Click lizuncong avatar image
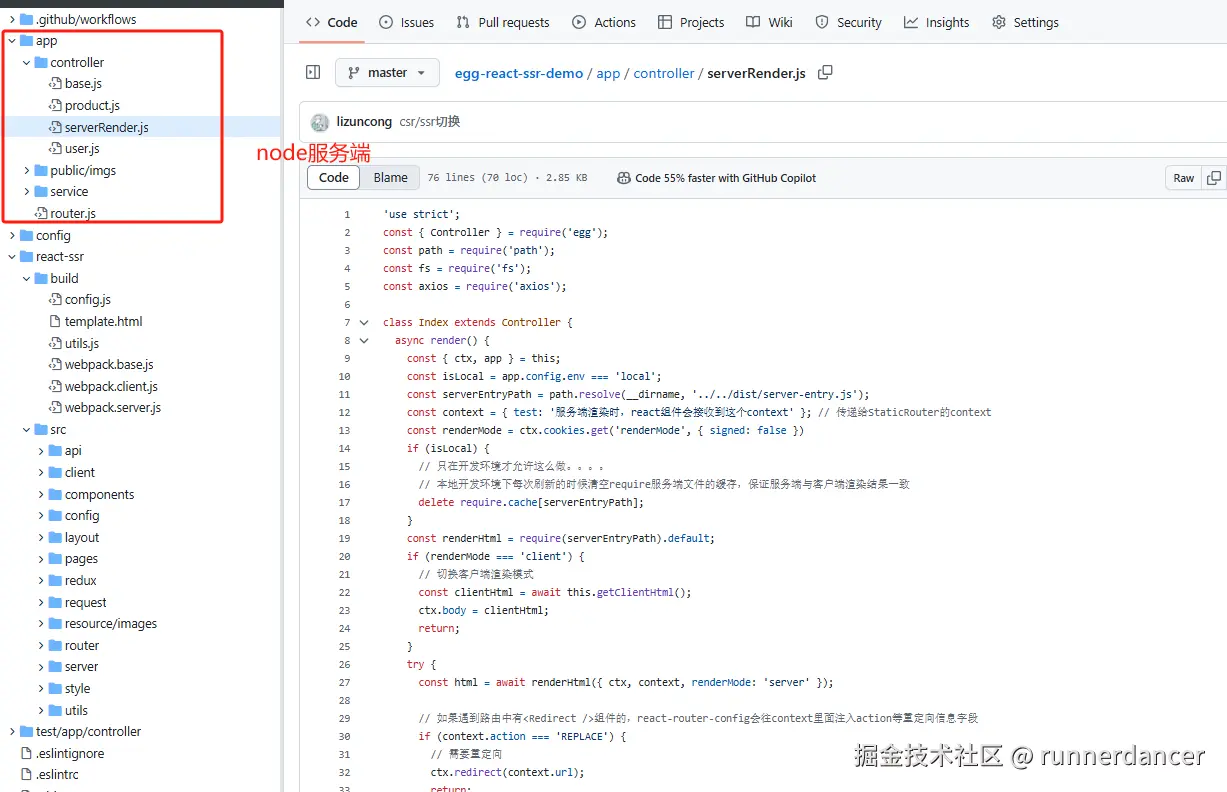 [320, 122]
